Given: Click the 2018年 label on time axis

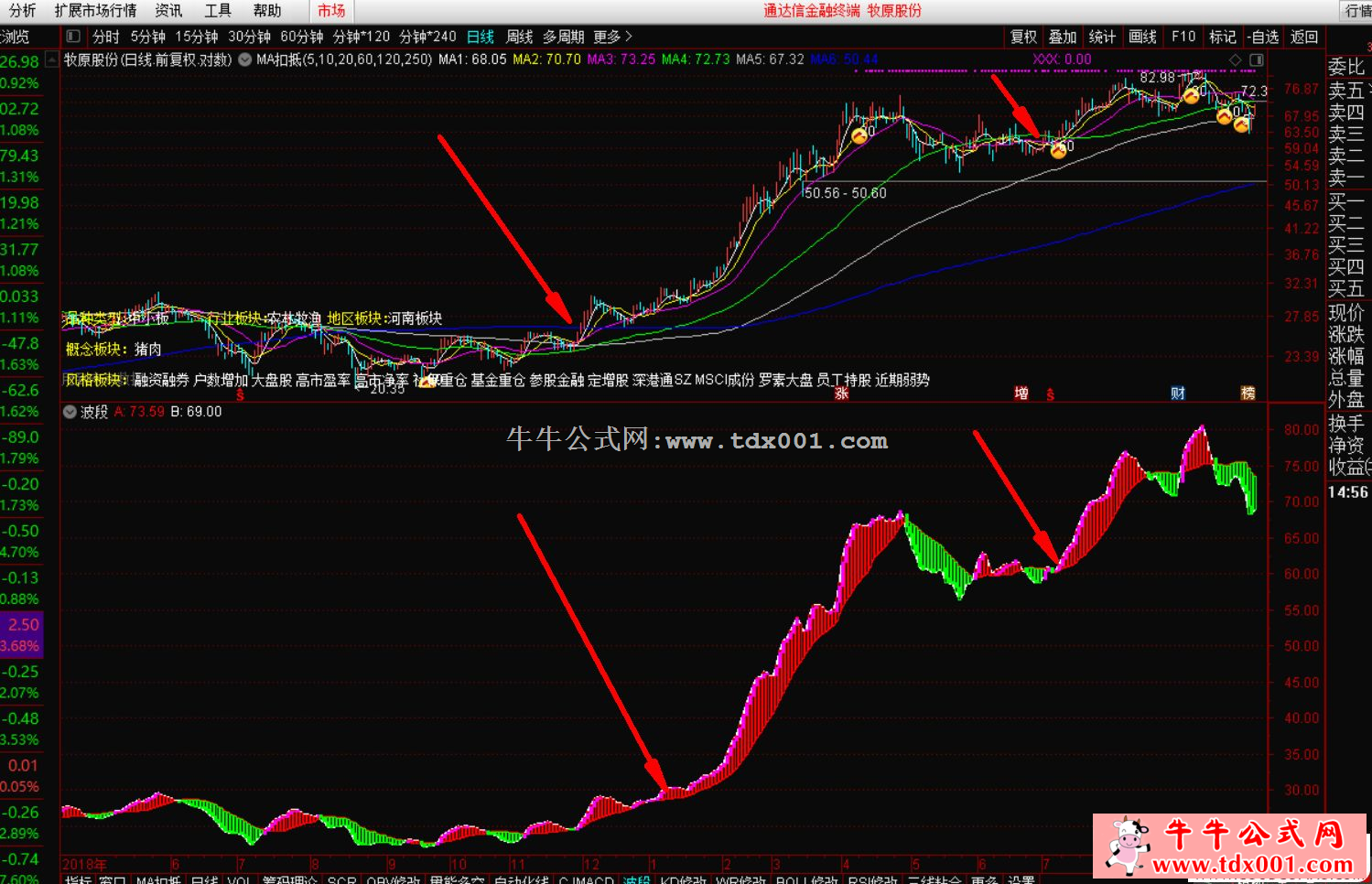Looking at the screenshot, I should click(x=84, y=863).
